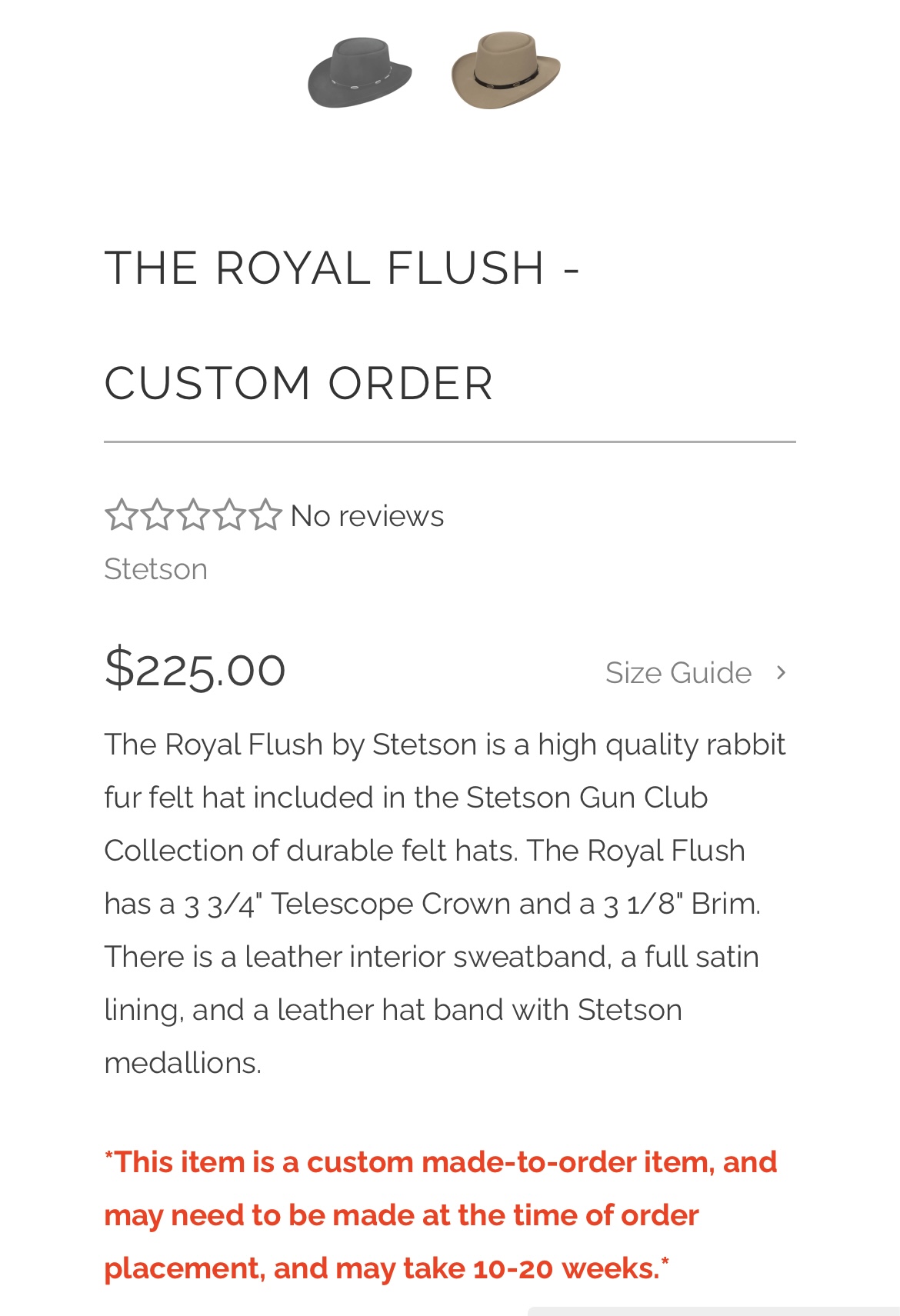Click the $225.00 price
900x1316 pixels.
click(195, 668)
